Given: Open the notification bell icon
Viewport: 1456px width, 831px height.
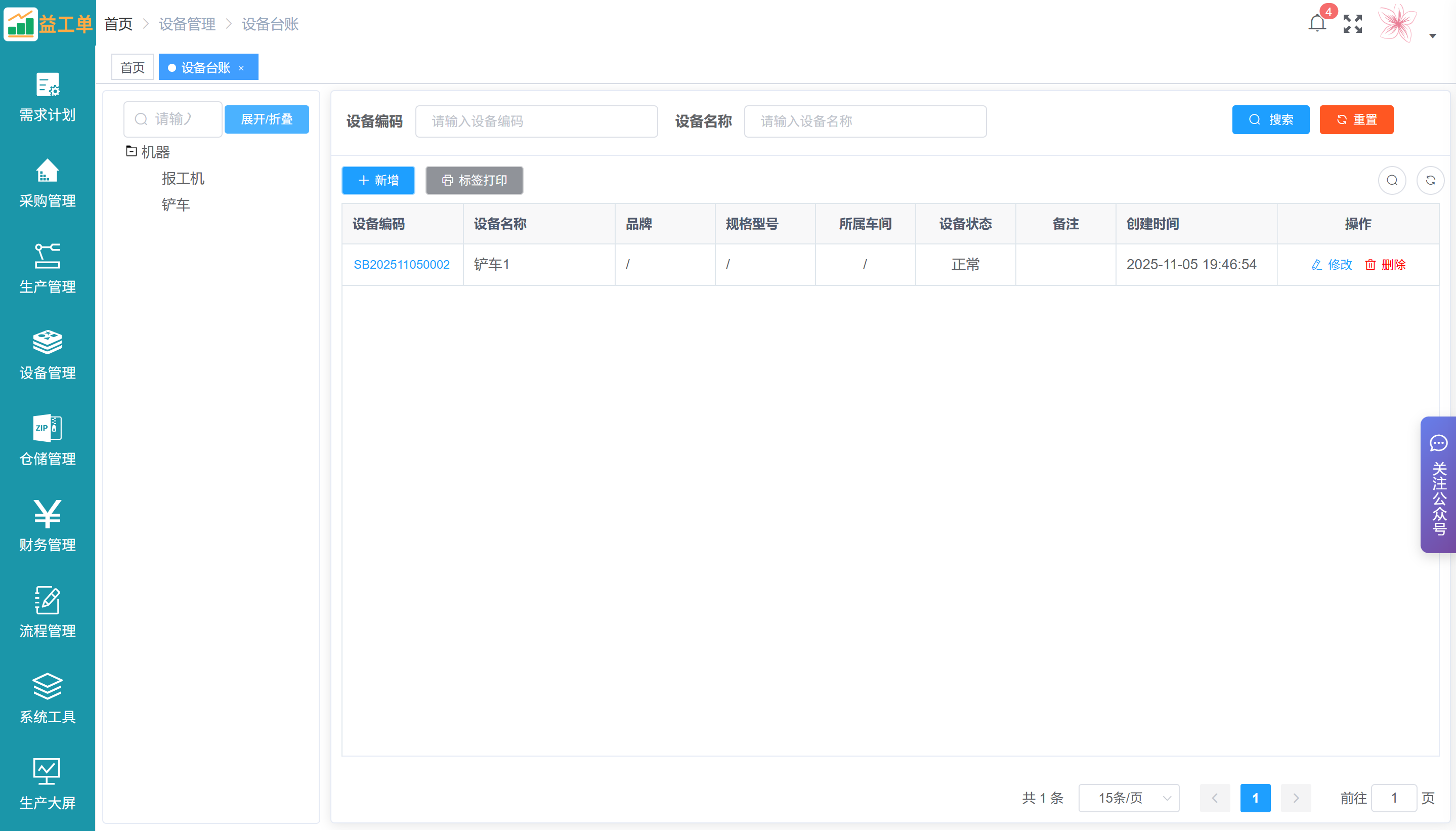Looking at the screenshot, I should 1317,24.
